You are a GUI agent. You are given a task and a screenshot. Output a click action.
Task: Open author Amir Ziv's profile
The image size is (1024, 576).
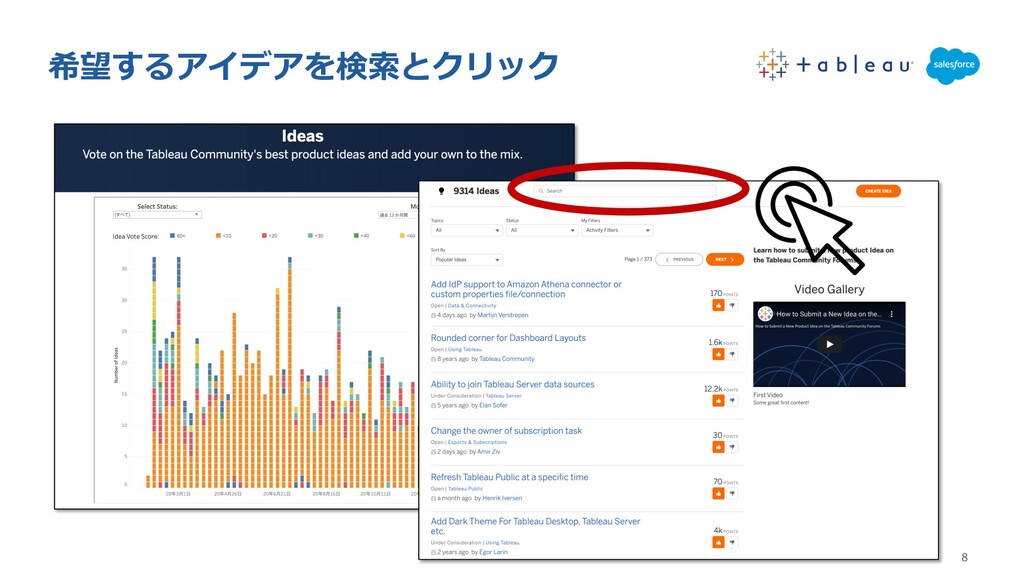[488, 451]
